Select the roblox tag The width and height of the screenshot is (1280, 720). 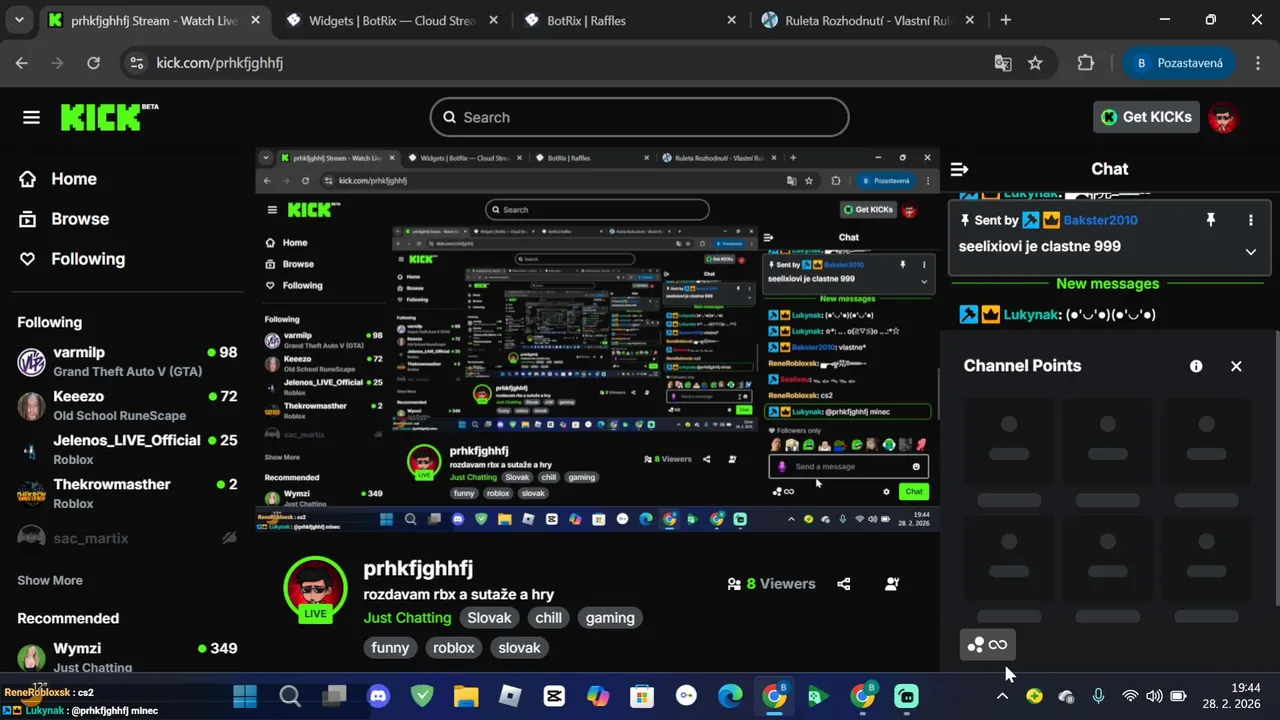point(453,648)
